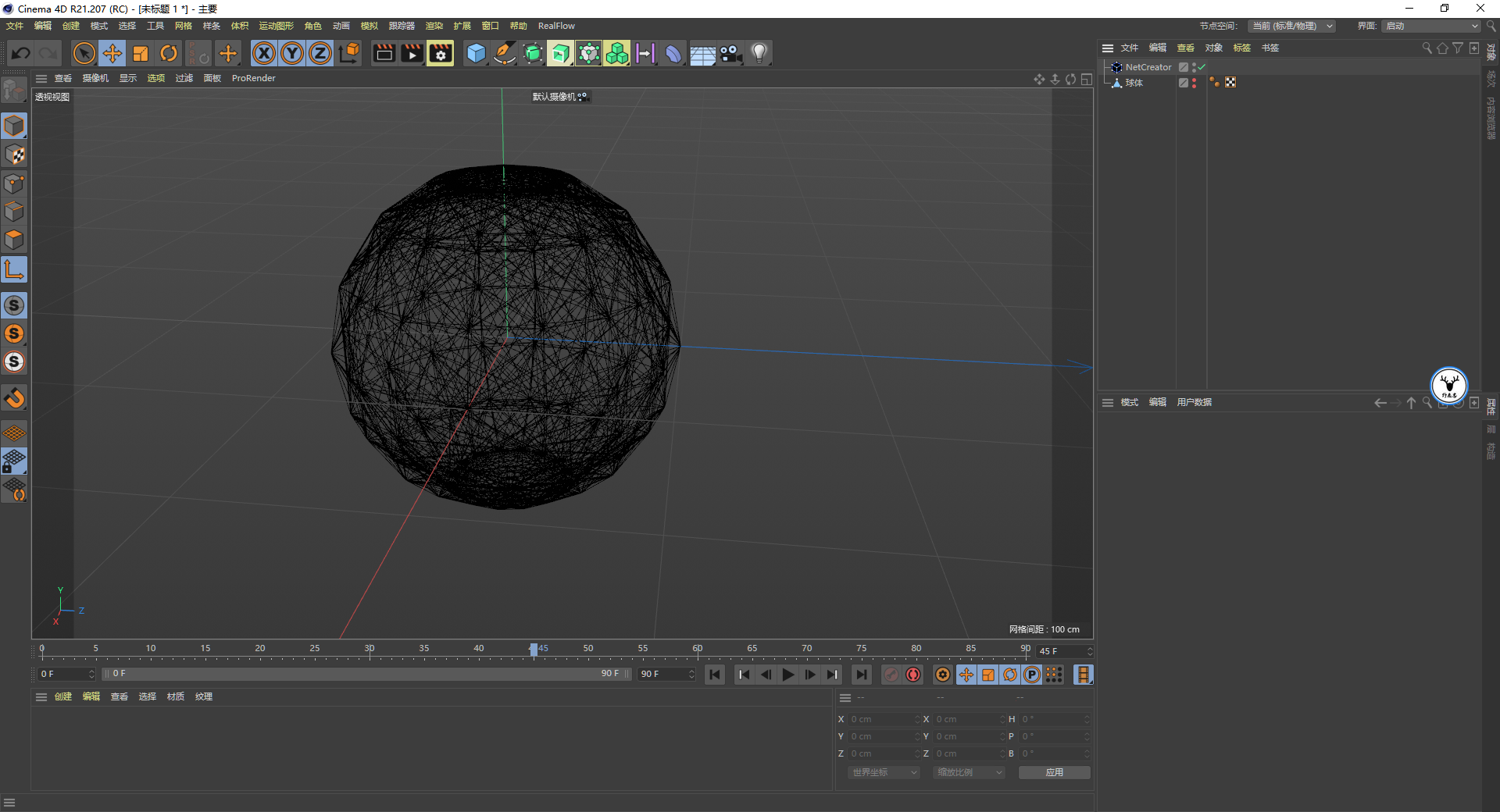Open the Extrude generator icon

pyautogui.click(x=561, y=53)
